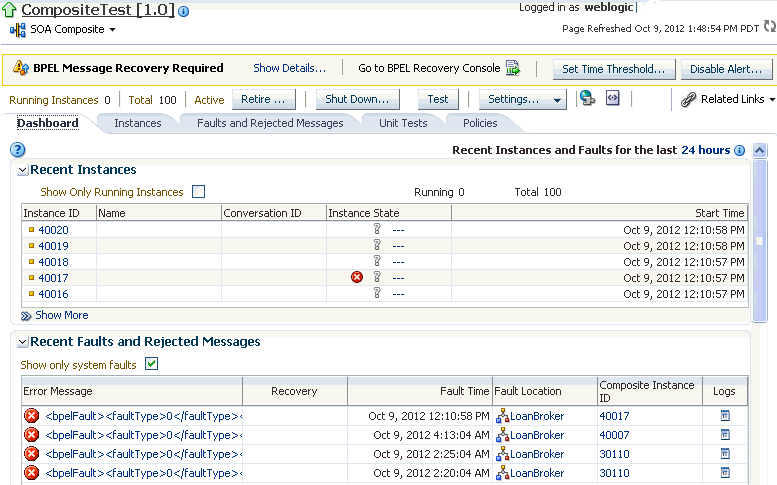This screenshot has width=777, height=485.
Task: Open bpelFault message dated 12:10:58 PM
Action: click(144, 416)
